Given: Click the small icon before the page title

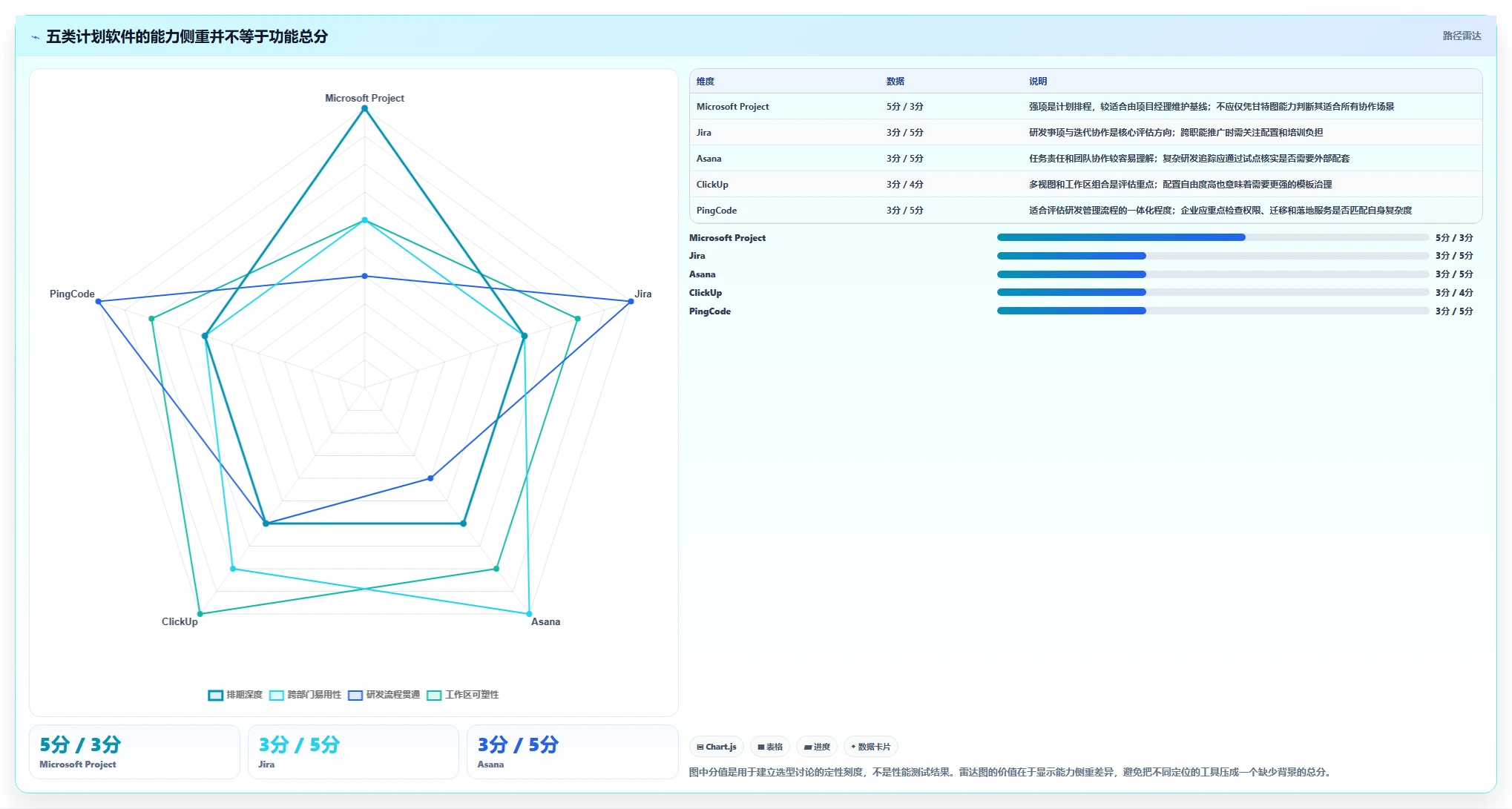Looking at the screenshot, I should click(x=35, y=37).
